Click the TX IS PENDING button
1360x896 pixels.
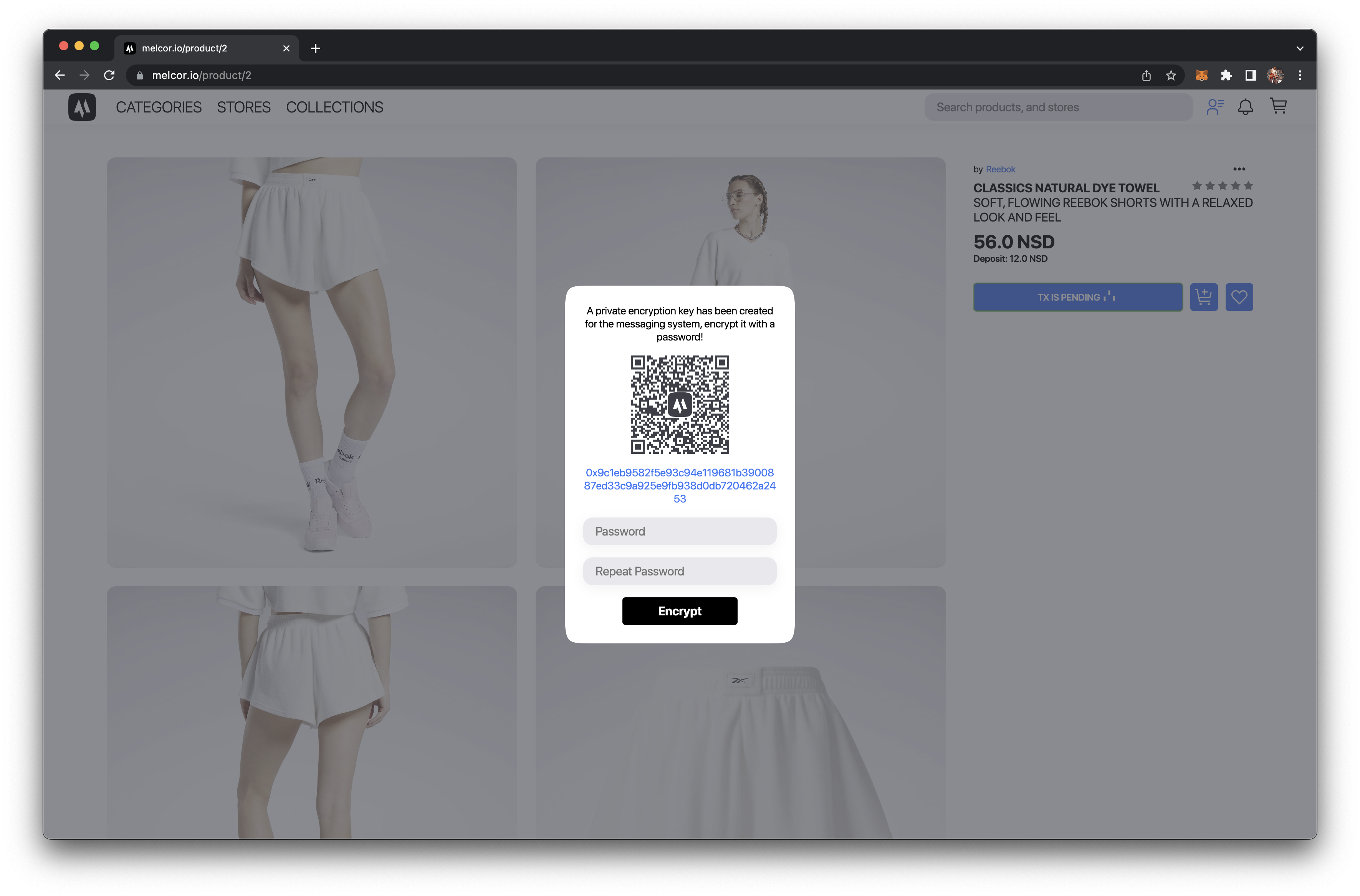pos(1078,297)
